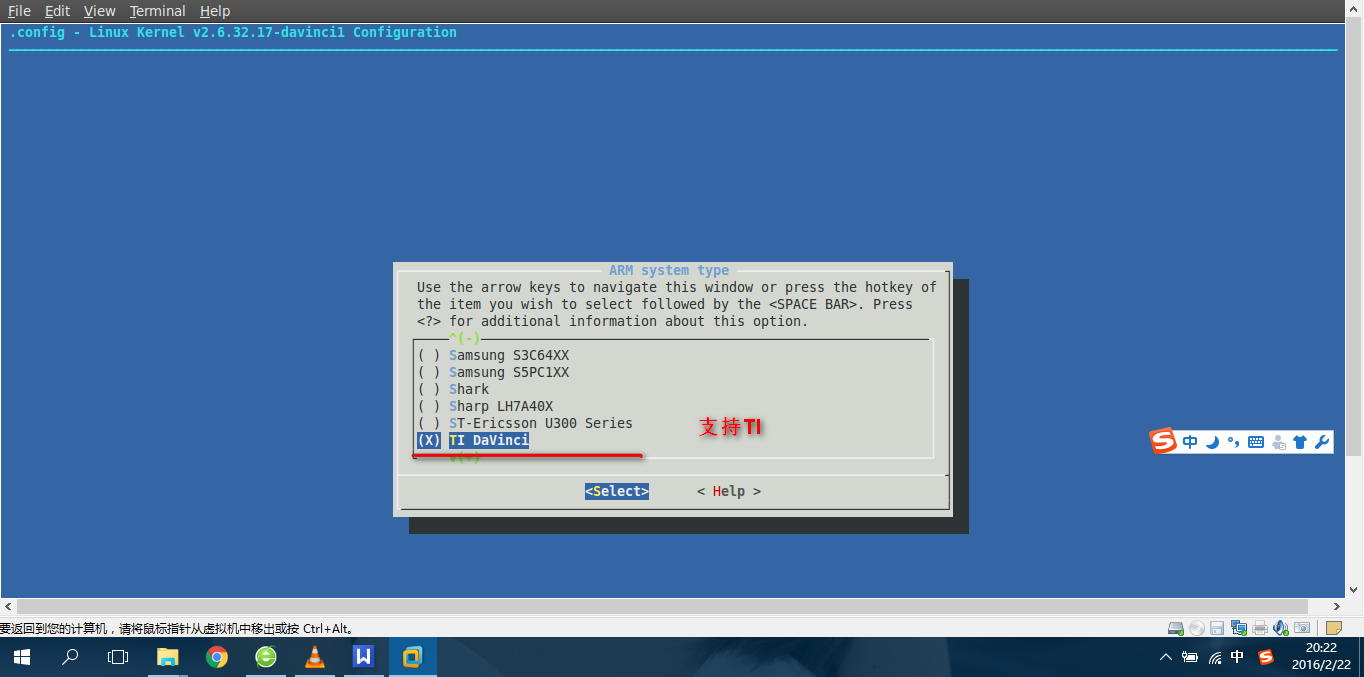Click the VMware printer device icon

point(1260,628)
